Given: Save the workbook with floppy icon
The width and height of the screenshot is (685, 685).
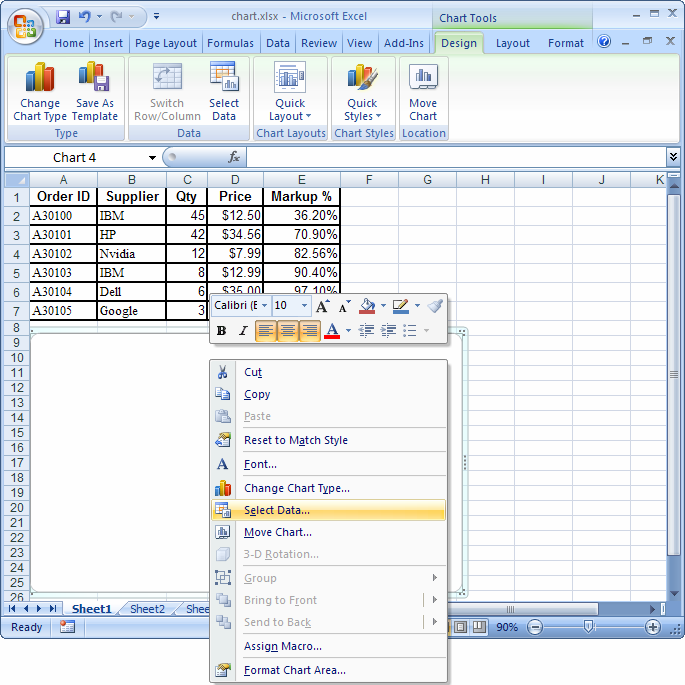Looking at the screenshot, I should point(63,17).
